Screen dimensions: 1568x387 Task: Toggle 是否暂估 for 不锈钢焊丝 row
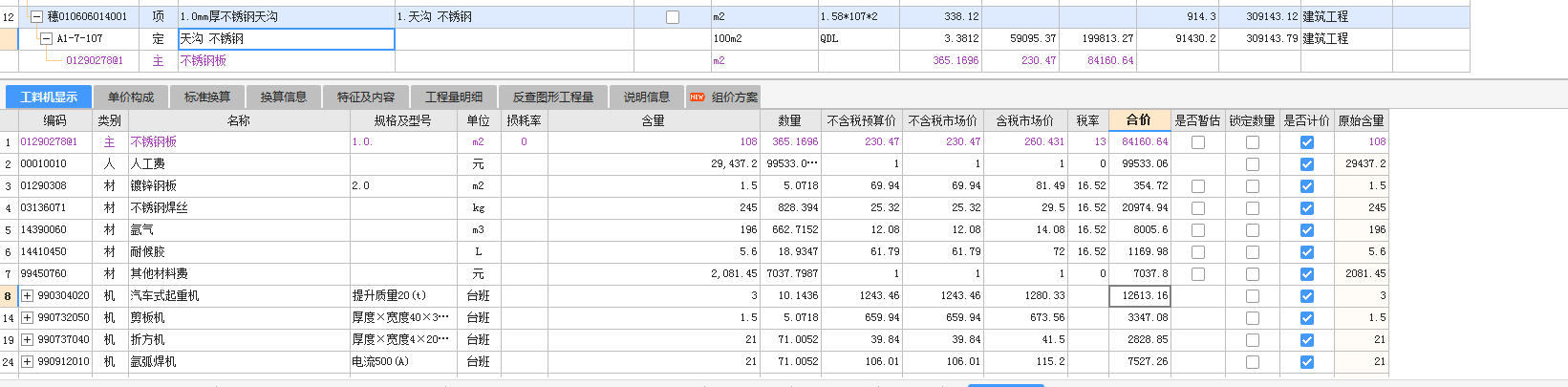point(1198,208)
